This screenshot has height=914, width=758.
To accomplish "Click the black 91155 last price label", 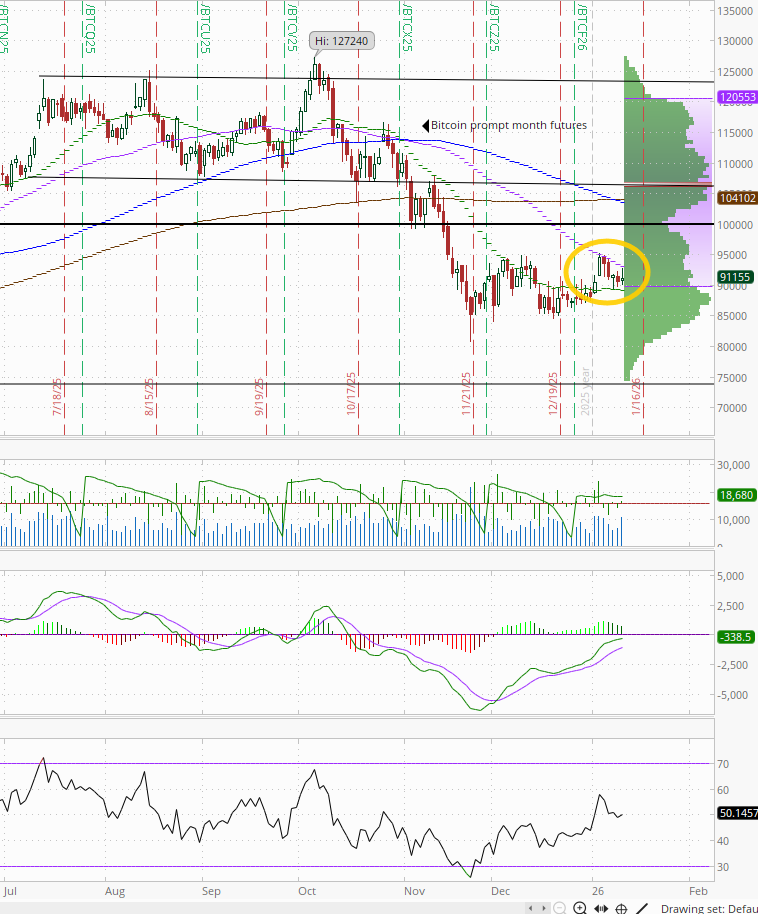I will [735, 277].
